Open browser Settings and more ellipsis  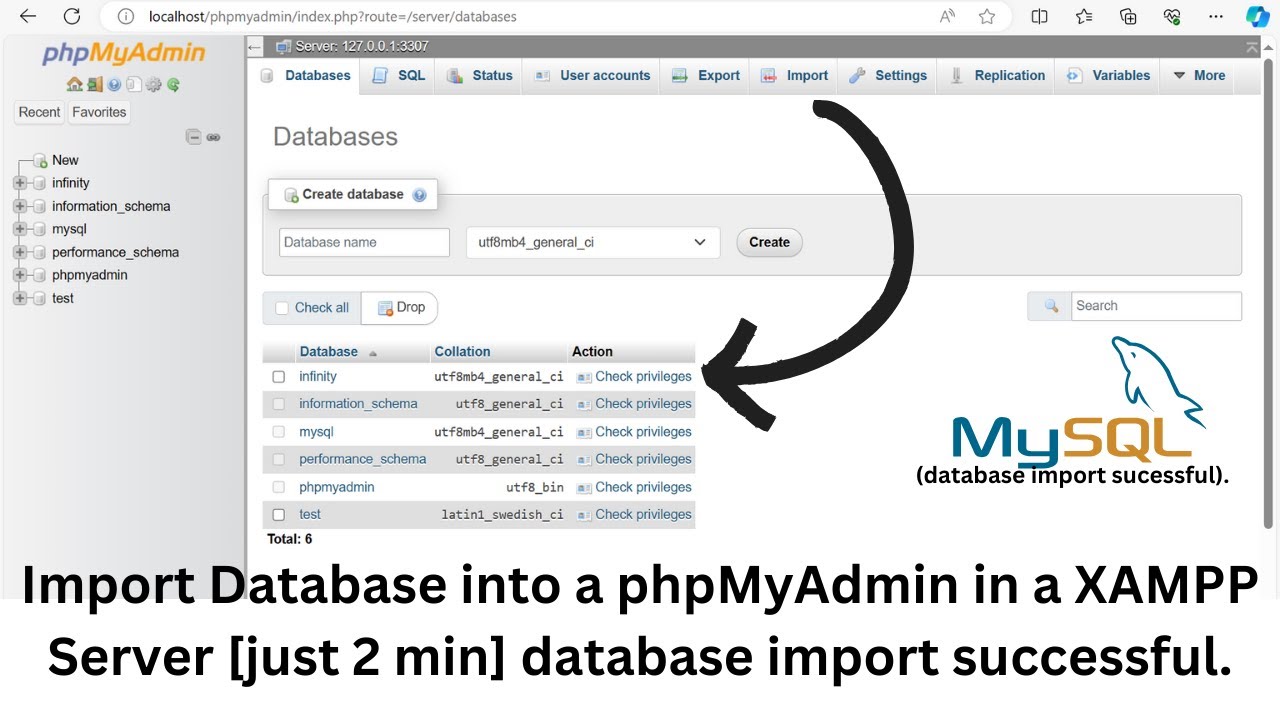click(x=1216, y=16)
